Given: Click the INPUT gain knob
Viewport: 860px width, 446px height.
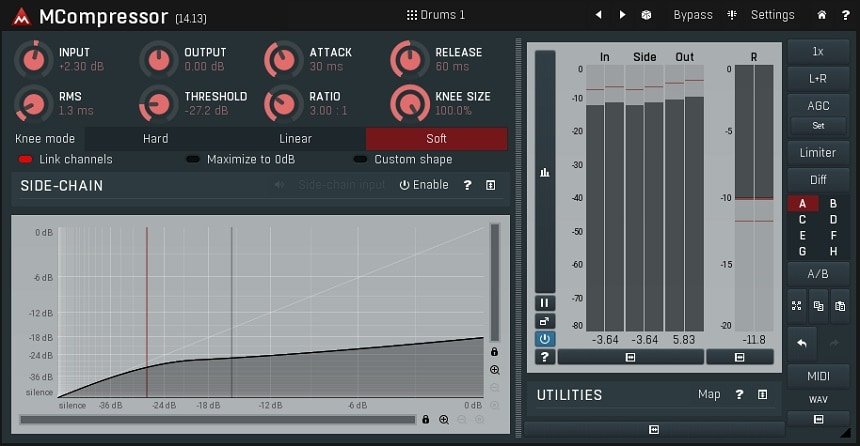Looking at the screenshot, I should coord(33,59).
